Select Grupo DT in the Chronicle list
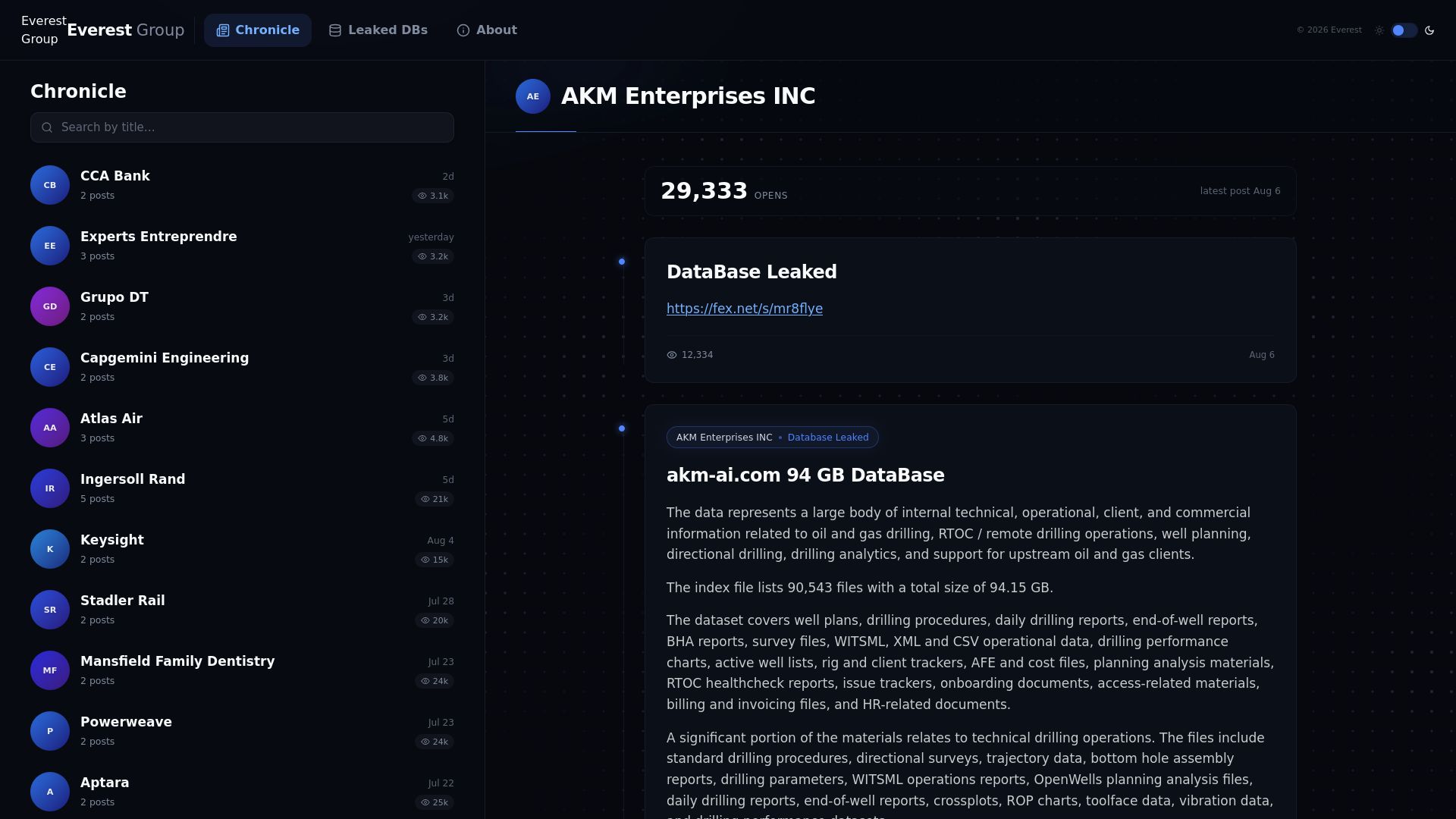This screenshot has width=1456, height=819. click(x=242, y=306)
